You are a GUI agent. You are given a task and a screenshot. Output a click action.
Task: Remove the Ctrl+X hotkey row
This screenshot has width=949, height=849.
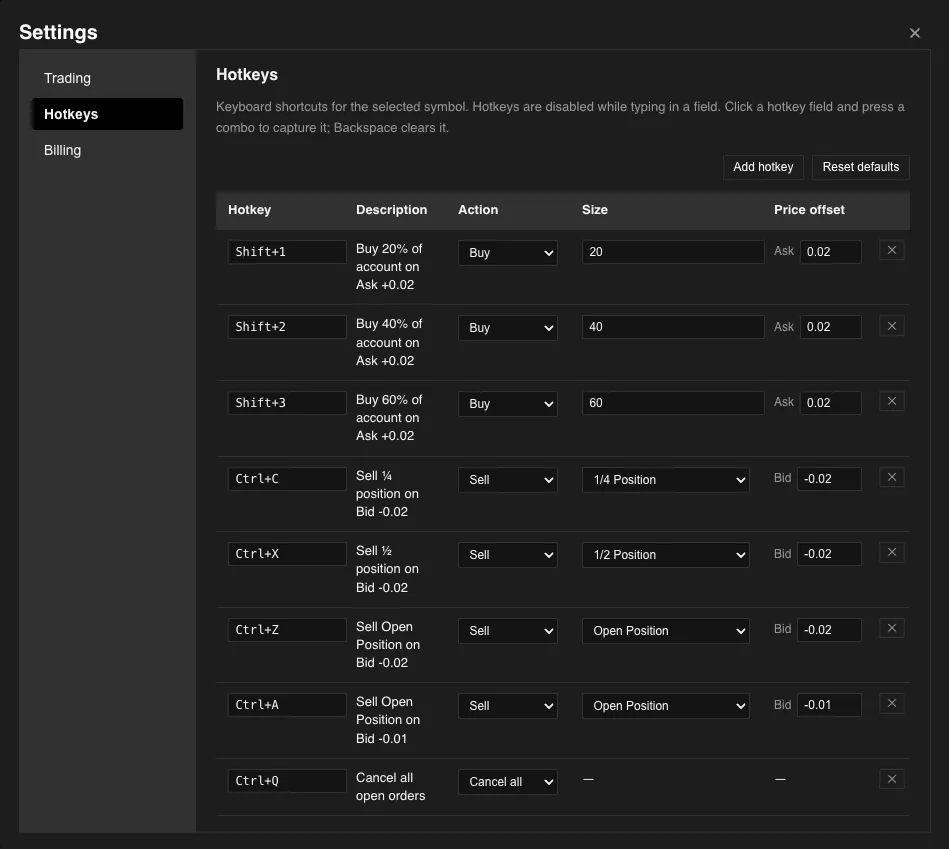pos(892,552)
